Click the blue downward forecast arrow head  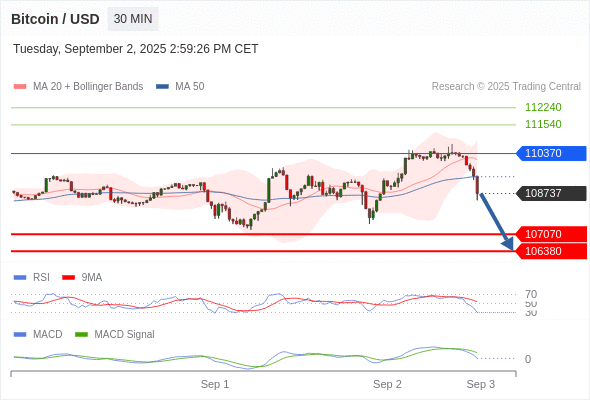click(508, 244)
